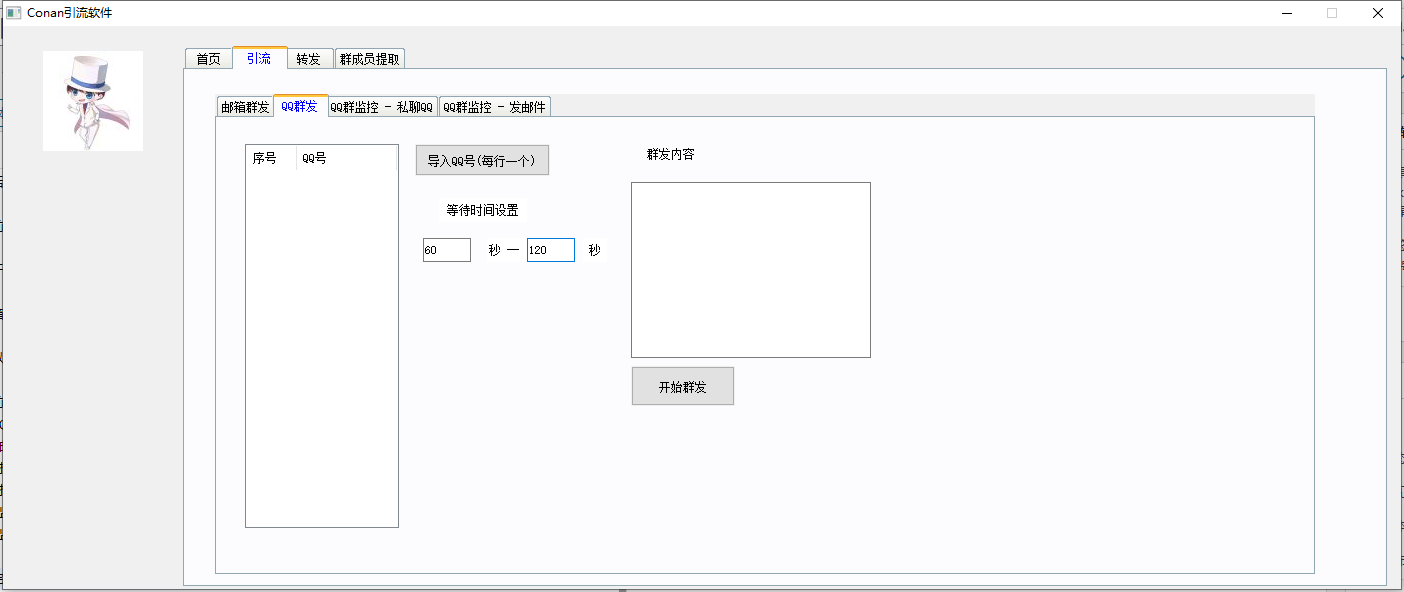Switch to the 首页 tab

click(208, 59)
